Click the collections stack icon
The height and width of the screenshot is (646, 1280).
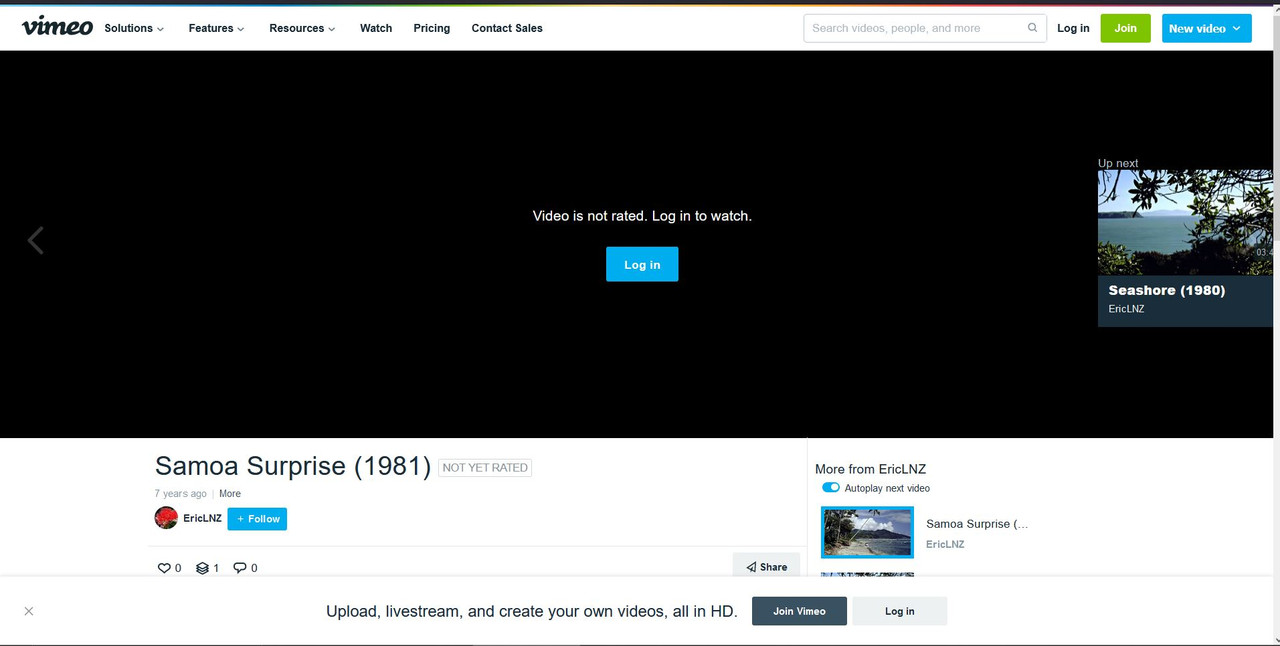point(202,568)
